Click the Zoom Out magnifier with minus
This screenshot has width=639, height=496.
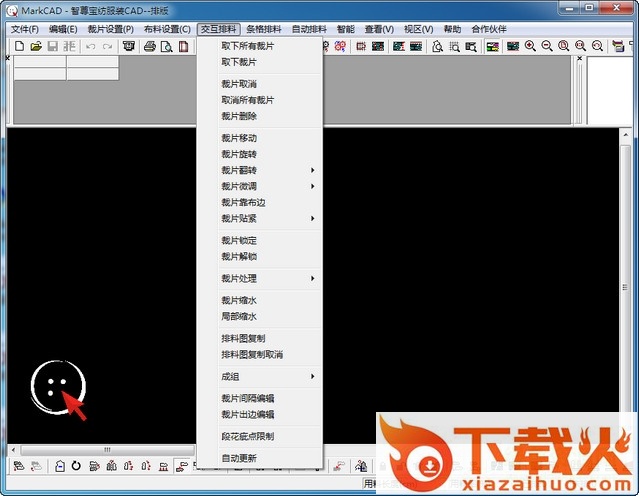[547, 46]
